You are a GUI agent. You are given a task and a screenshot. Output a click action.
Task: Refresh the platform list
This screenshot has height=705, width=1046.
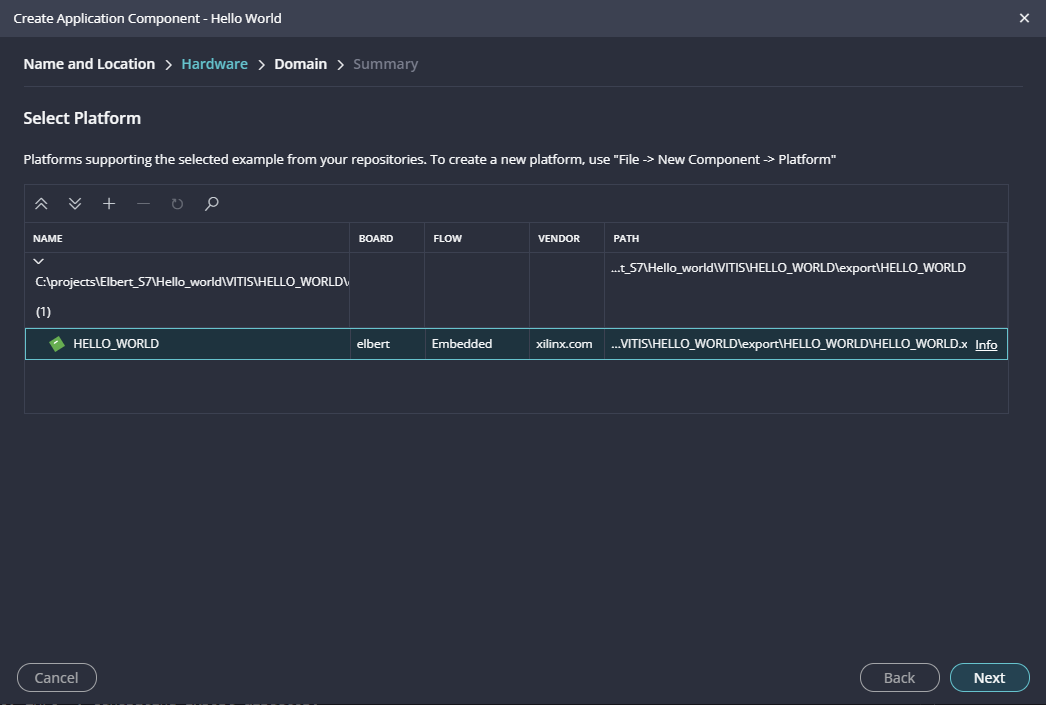[177, 204]
